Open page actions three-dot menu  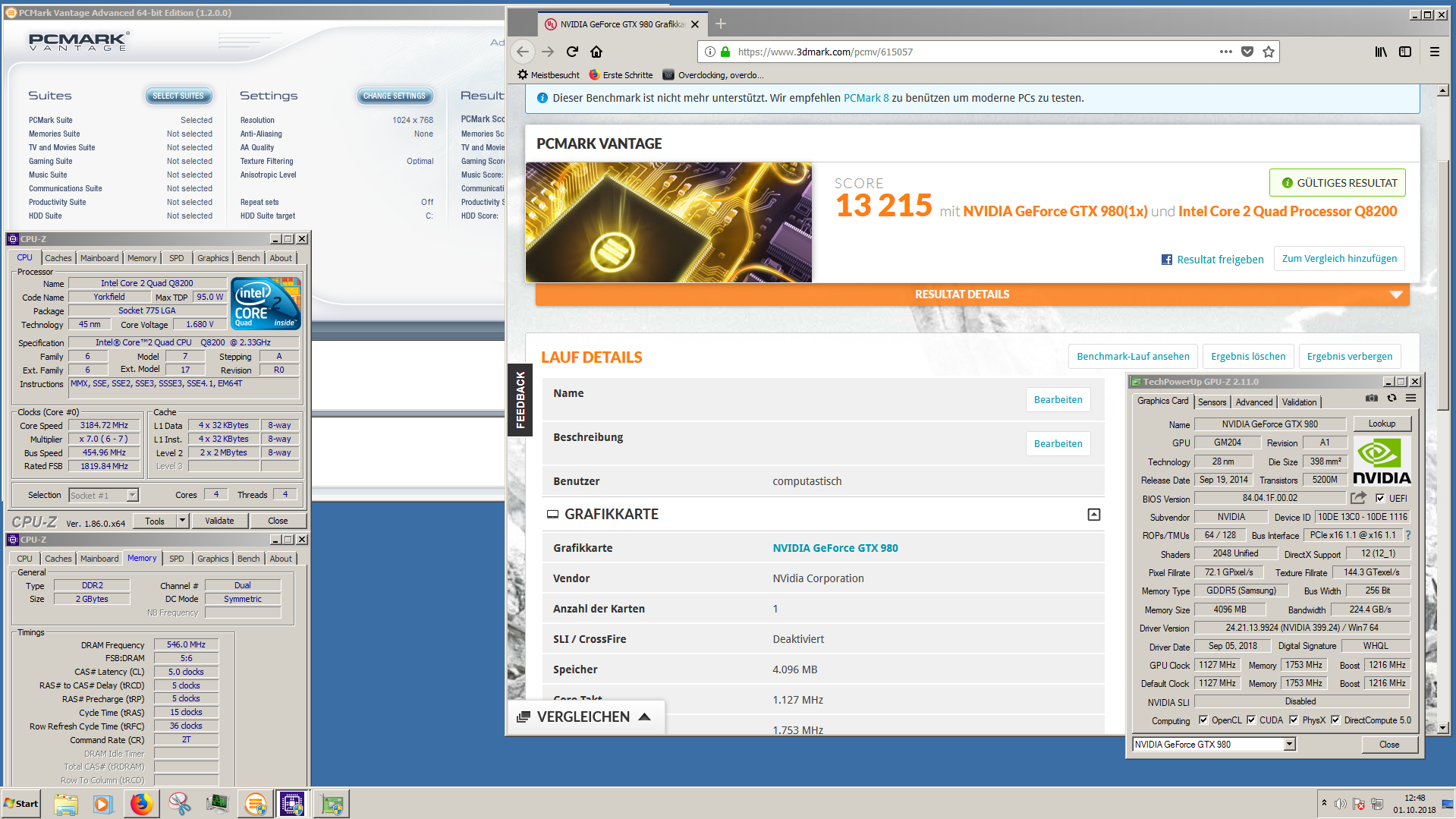pos(1226,52)
